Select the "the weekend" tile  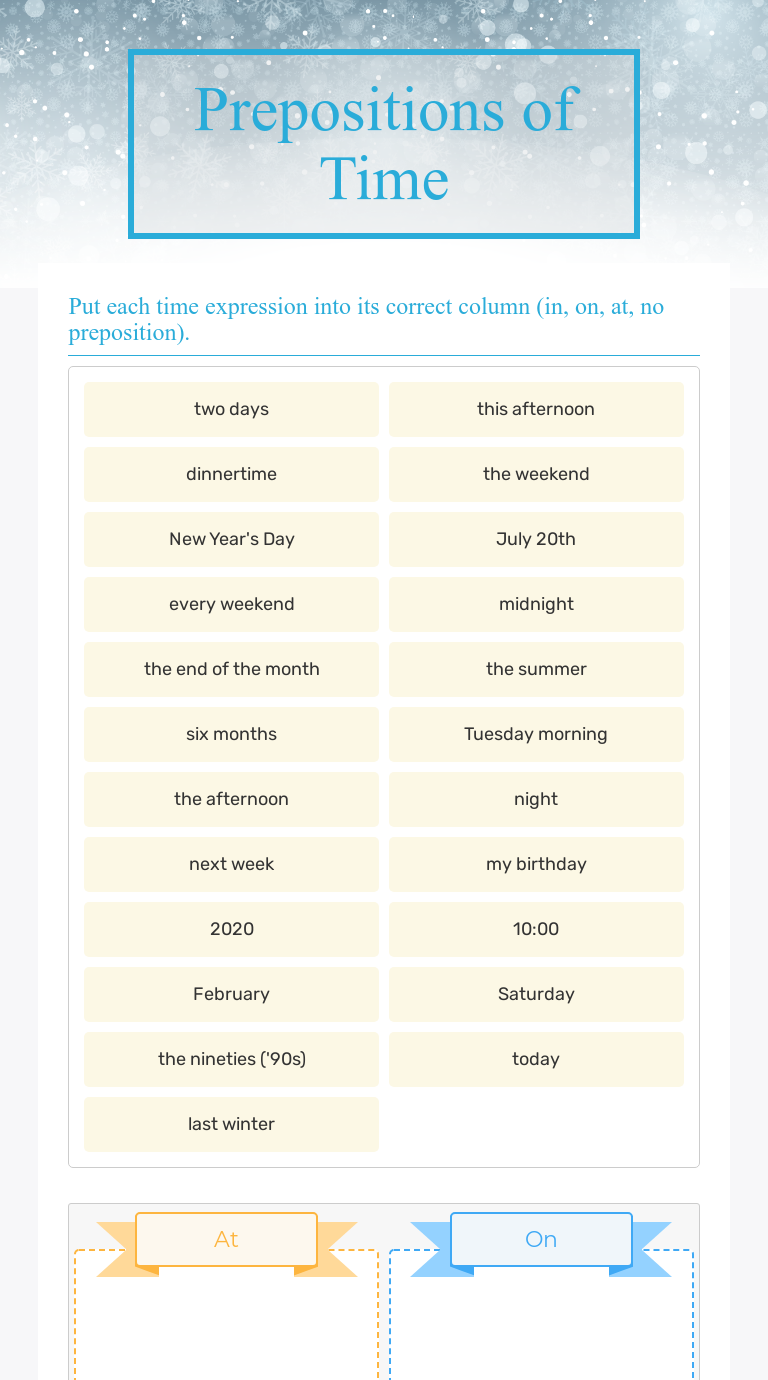point(536,474)
